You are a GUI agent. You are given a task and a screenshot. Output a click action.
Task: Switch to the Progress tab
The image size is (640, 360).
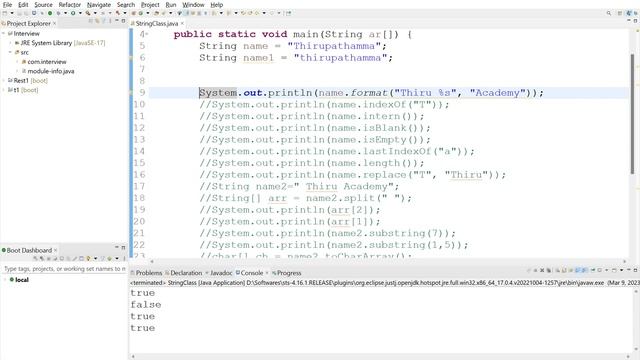tap(287, 273)
